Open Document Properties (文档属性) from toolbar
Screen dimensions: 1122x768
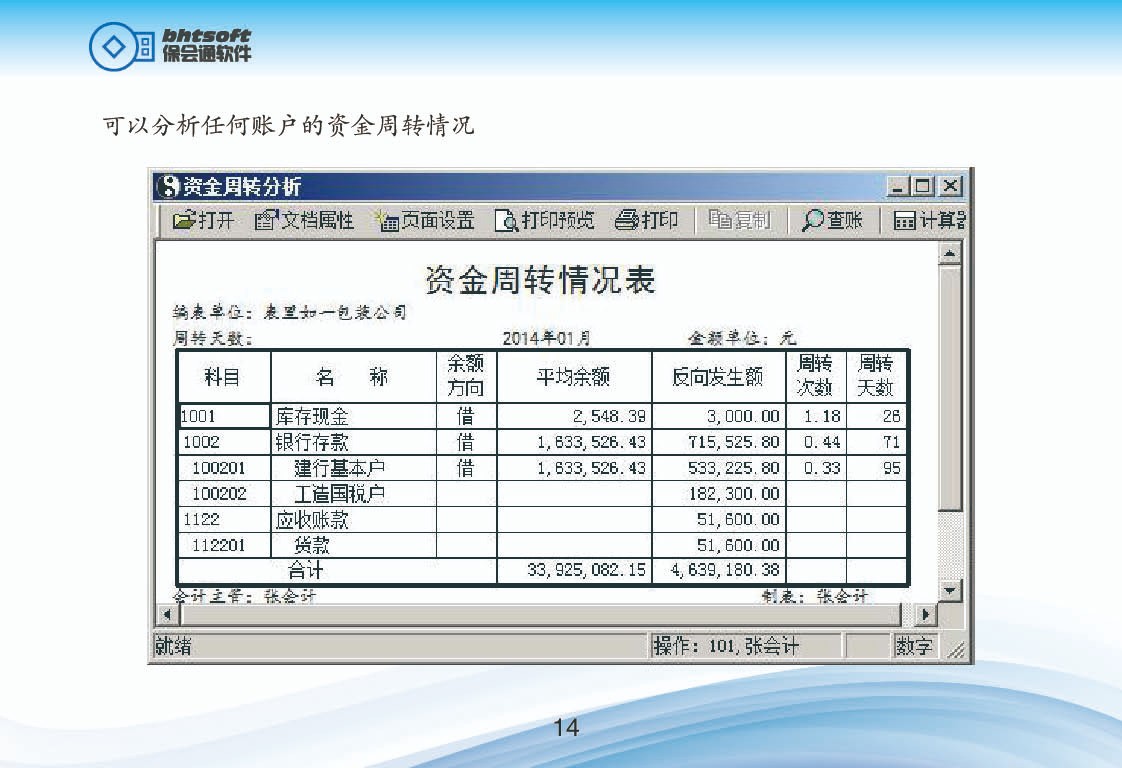(266, 221)
